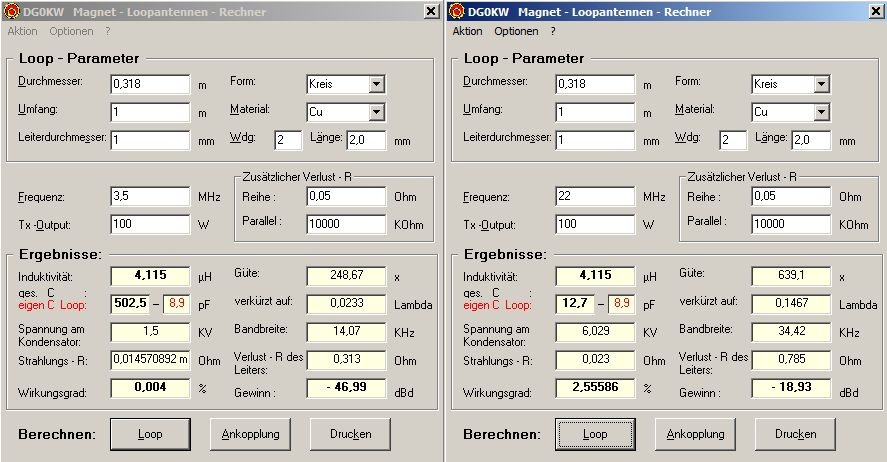887x462 pixels.
Task: Open the Aktion menu in the left window
Action: coord(22,31)
